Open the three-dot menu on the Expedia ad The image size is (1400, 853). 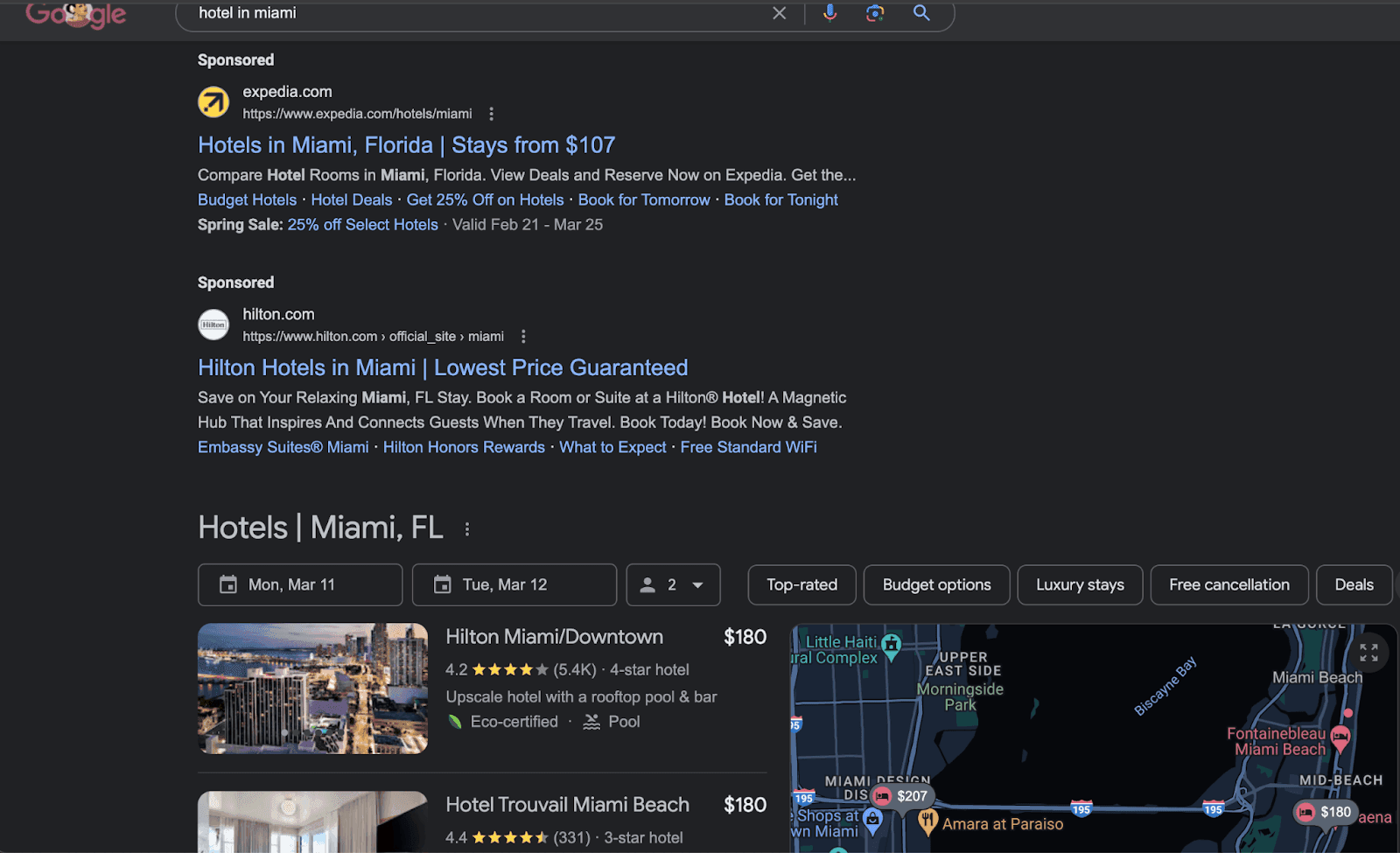coord(492,113)
